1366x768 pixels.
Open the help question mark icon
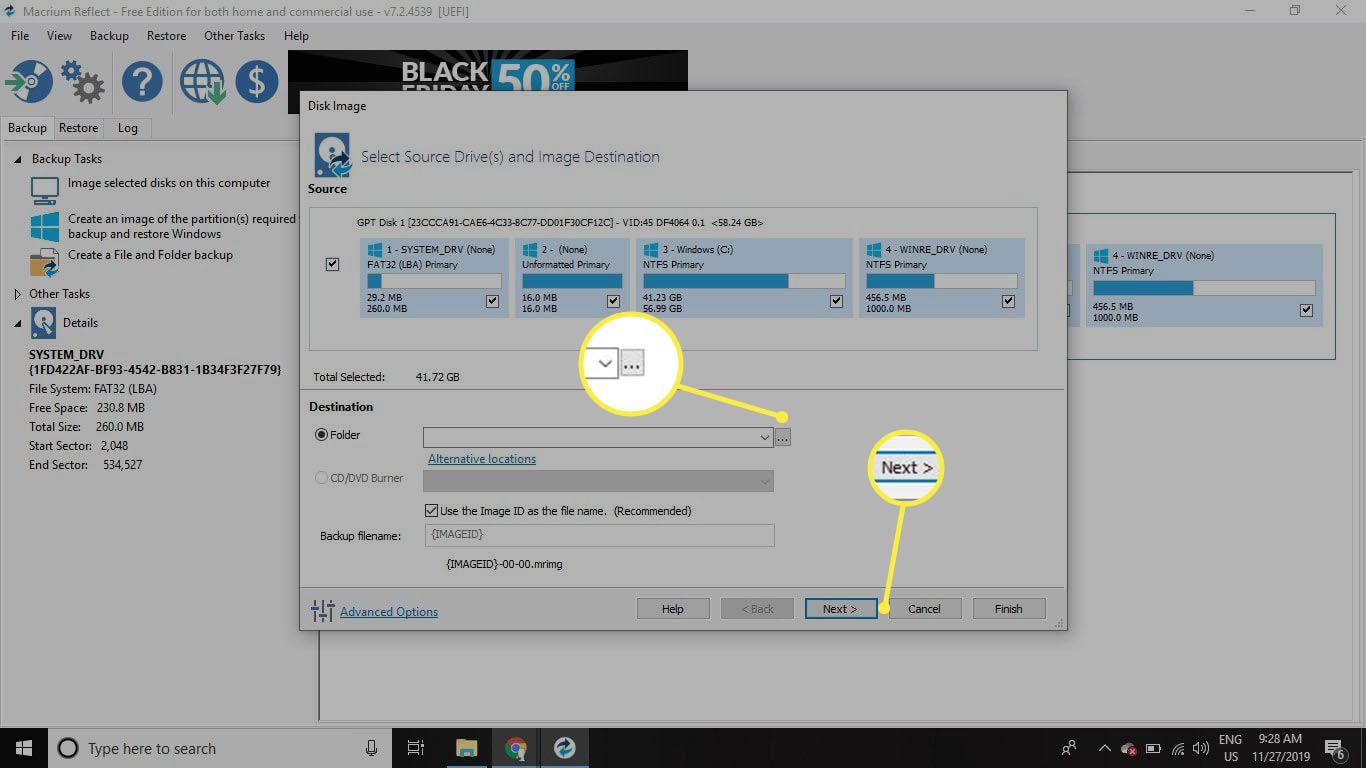click(x=142, y=81)
